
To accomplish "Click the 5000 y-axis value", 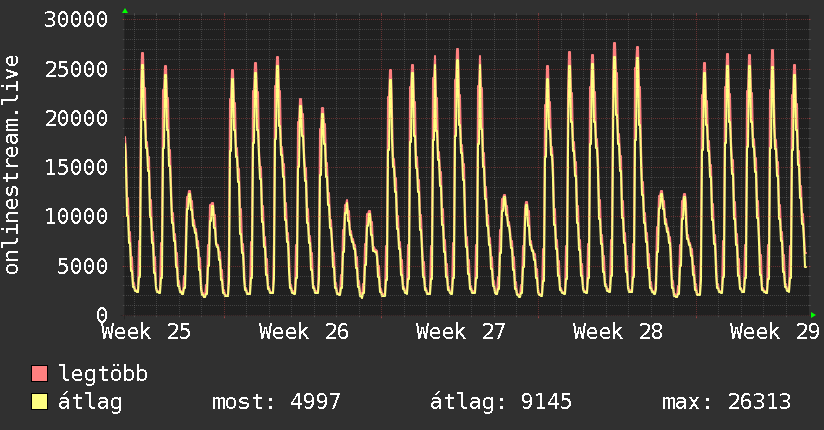I will (83, 266).
